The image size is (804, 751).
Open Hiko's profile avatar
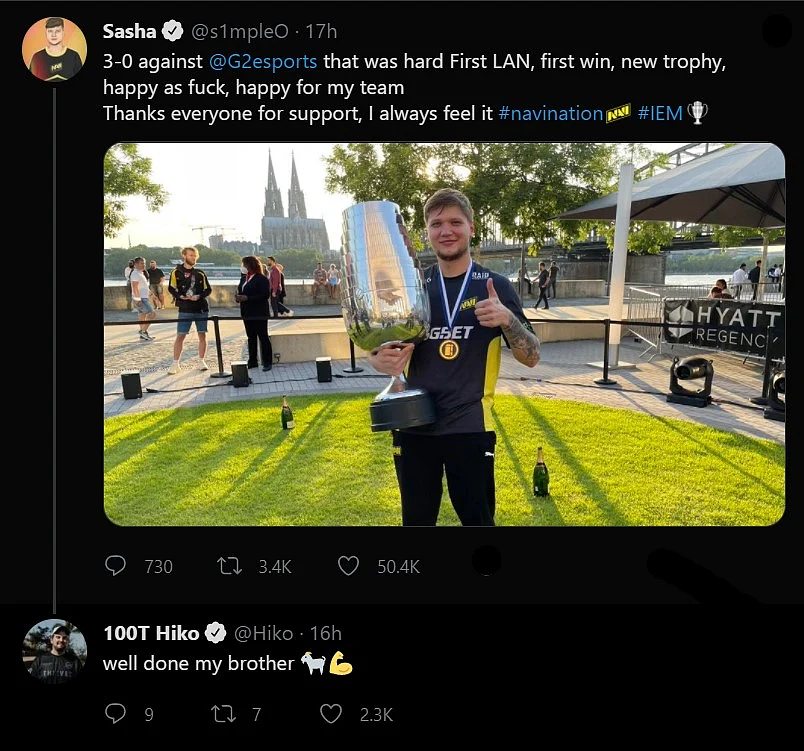[x=54, y=652]
